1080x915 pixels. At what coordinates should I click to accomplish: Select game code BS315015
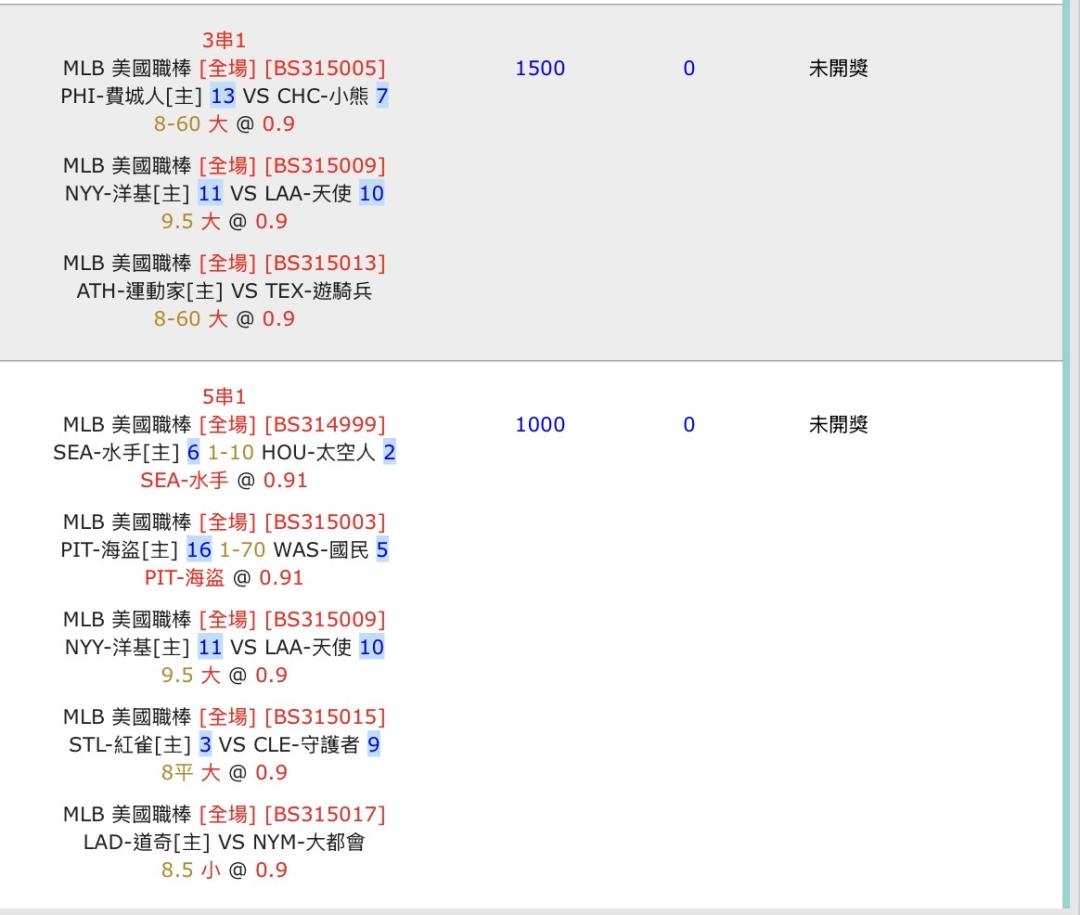click(325, 717)
